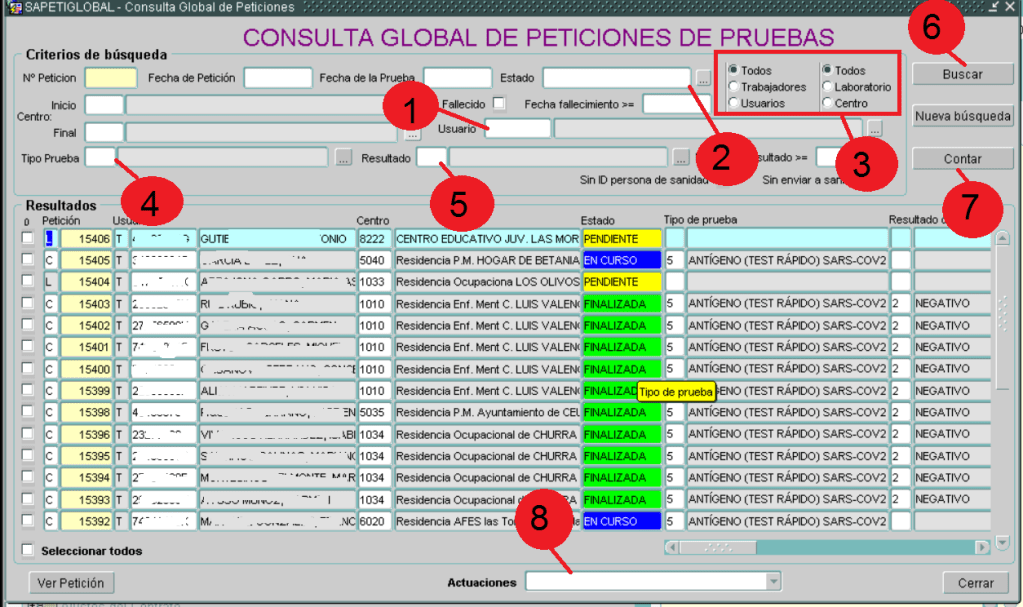Tick the Fallecido checkbox
Viewport: 1023px width, 607px height.
(x=499, y=103)
